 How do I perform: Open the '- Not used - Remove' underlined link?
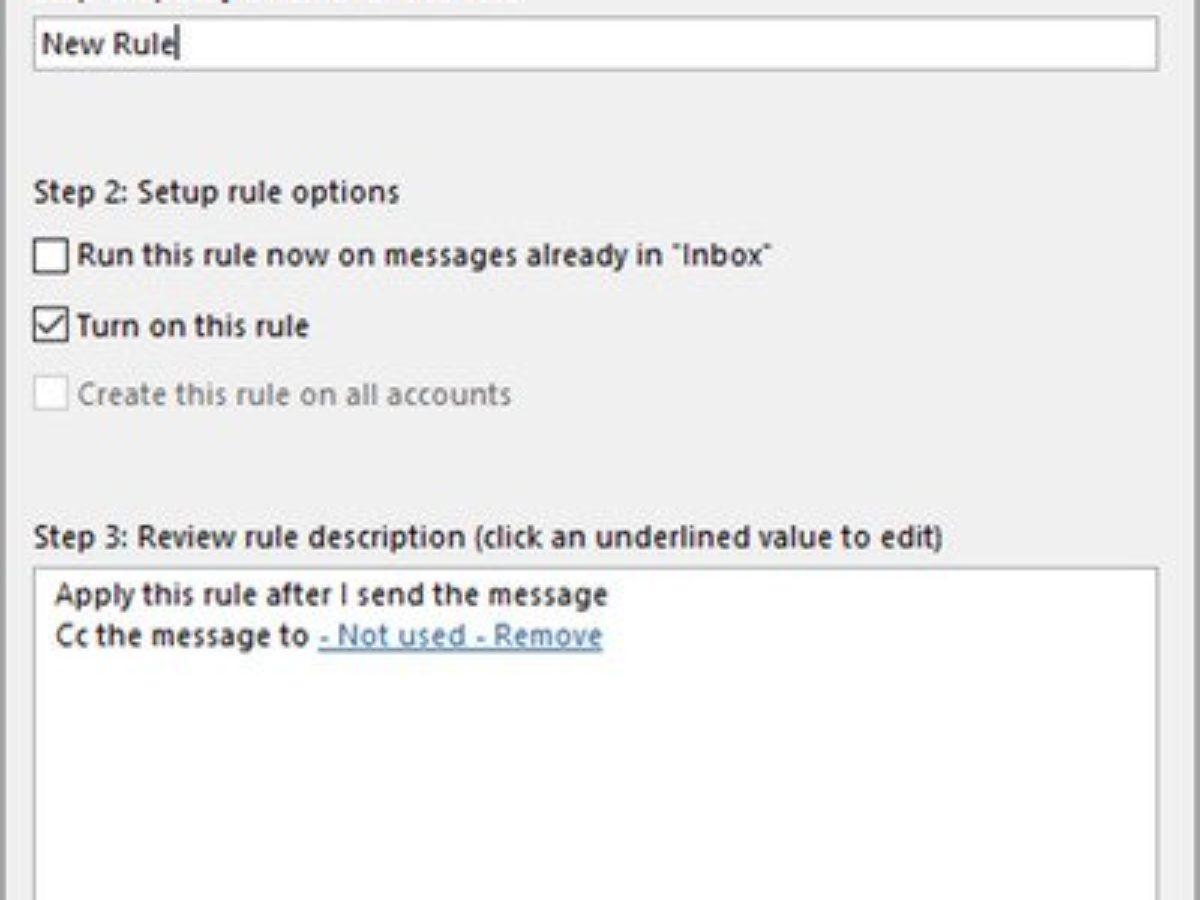tap(460, 636)
